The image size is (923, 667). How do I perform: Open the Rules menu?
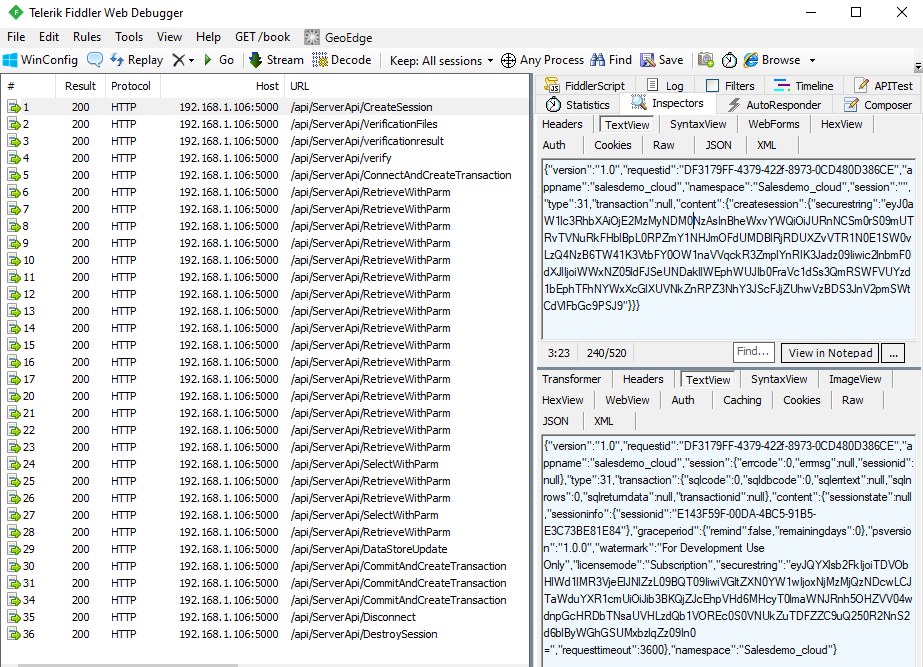[x=87, y=37]
